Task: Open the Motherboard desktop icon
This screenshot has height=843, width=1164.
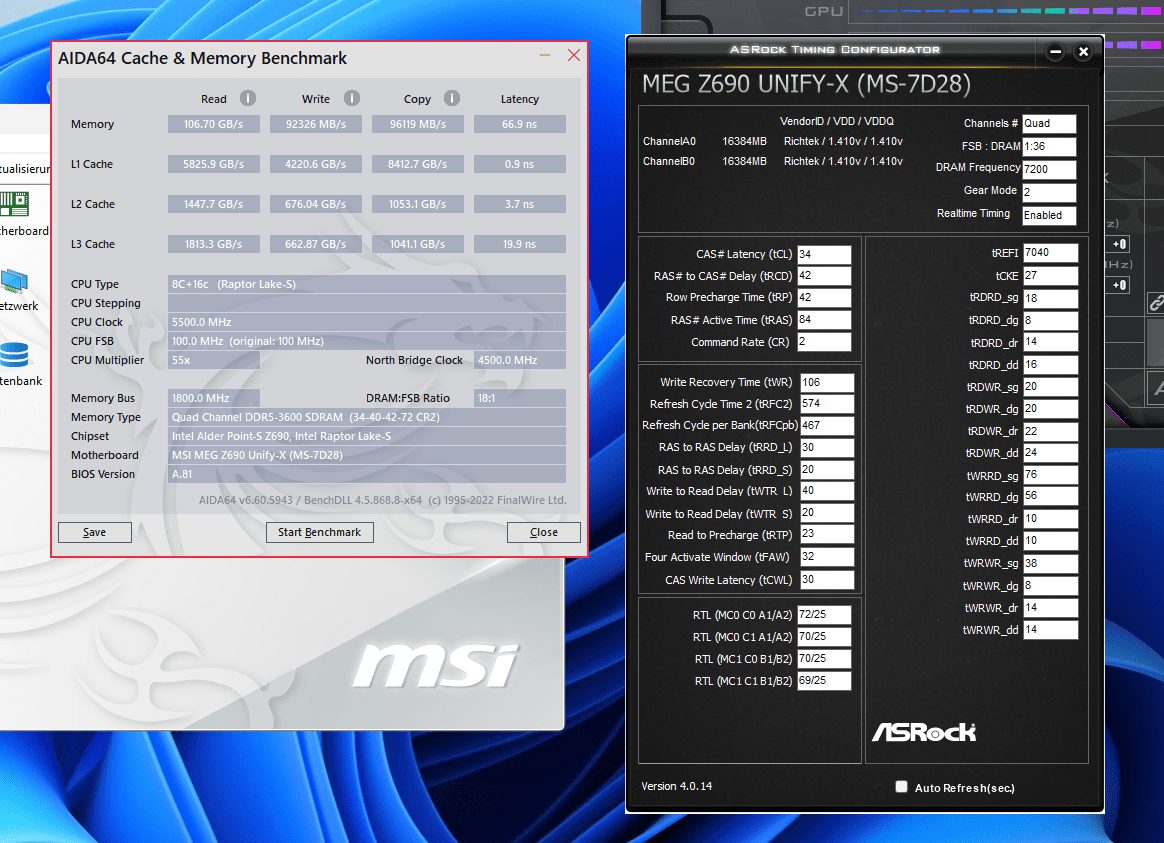Action: pyautogui.click(x=16, y=214)
